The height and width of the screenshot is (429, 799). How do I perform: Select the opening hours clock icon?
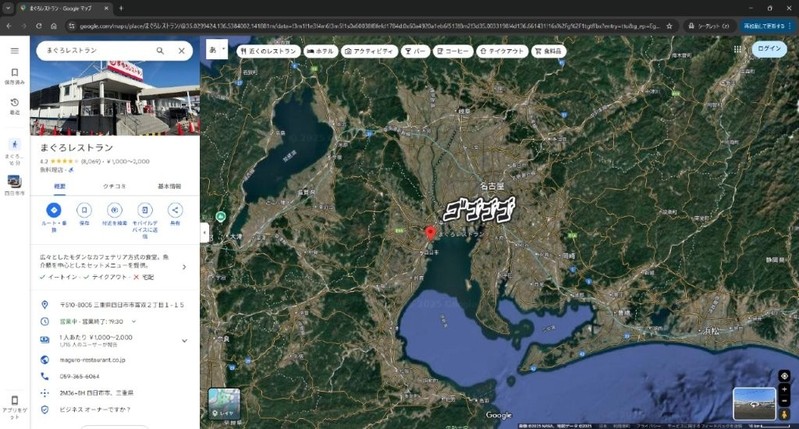(45, 321)
